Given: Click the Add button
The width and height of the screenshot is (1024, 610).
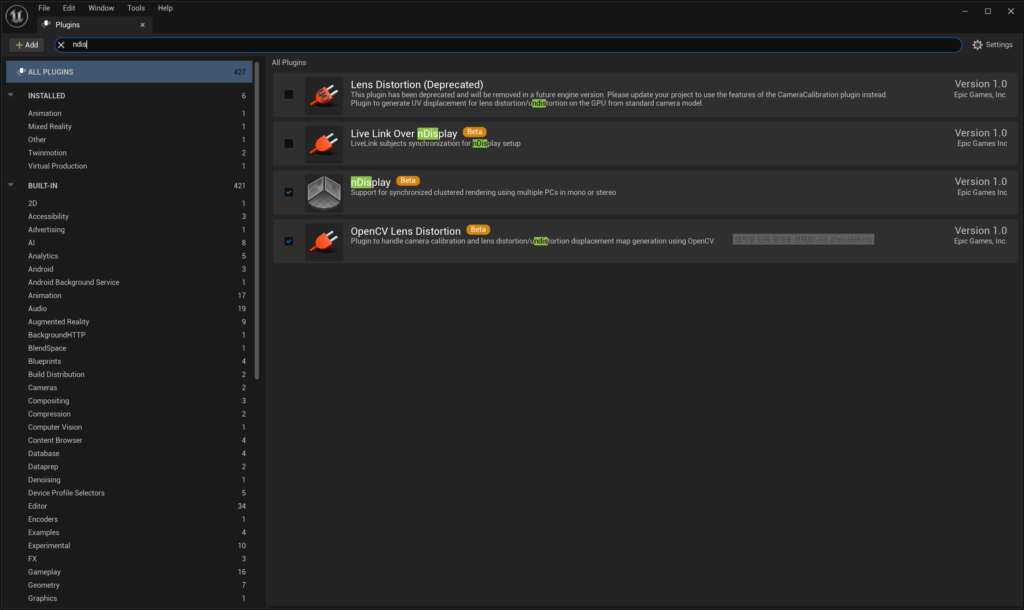Looking at the screenshot, I should pos(27,45).
